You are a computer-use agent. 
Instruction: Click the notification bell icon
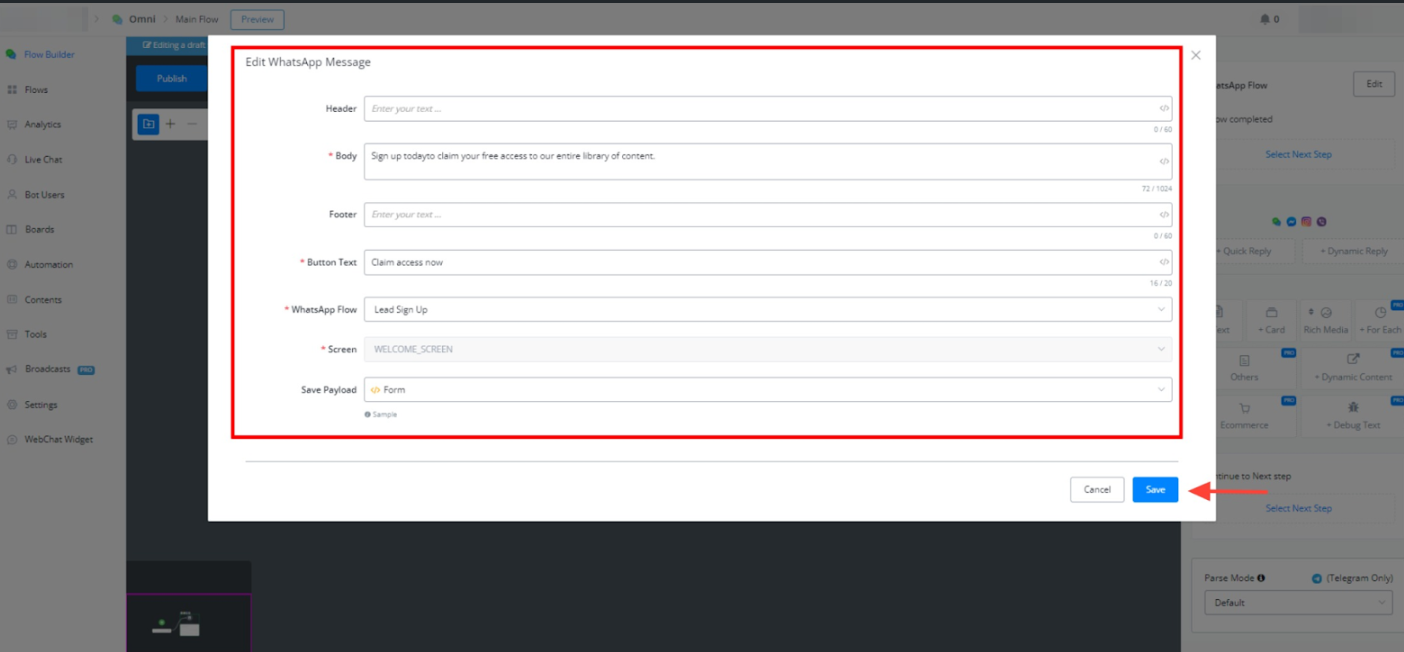tap(1265, 19)
